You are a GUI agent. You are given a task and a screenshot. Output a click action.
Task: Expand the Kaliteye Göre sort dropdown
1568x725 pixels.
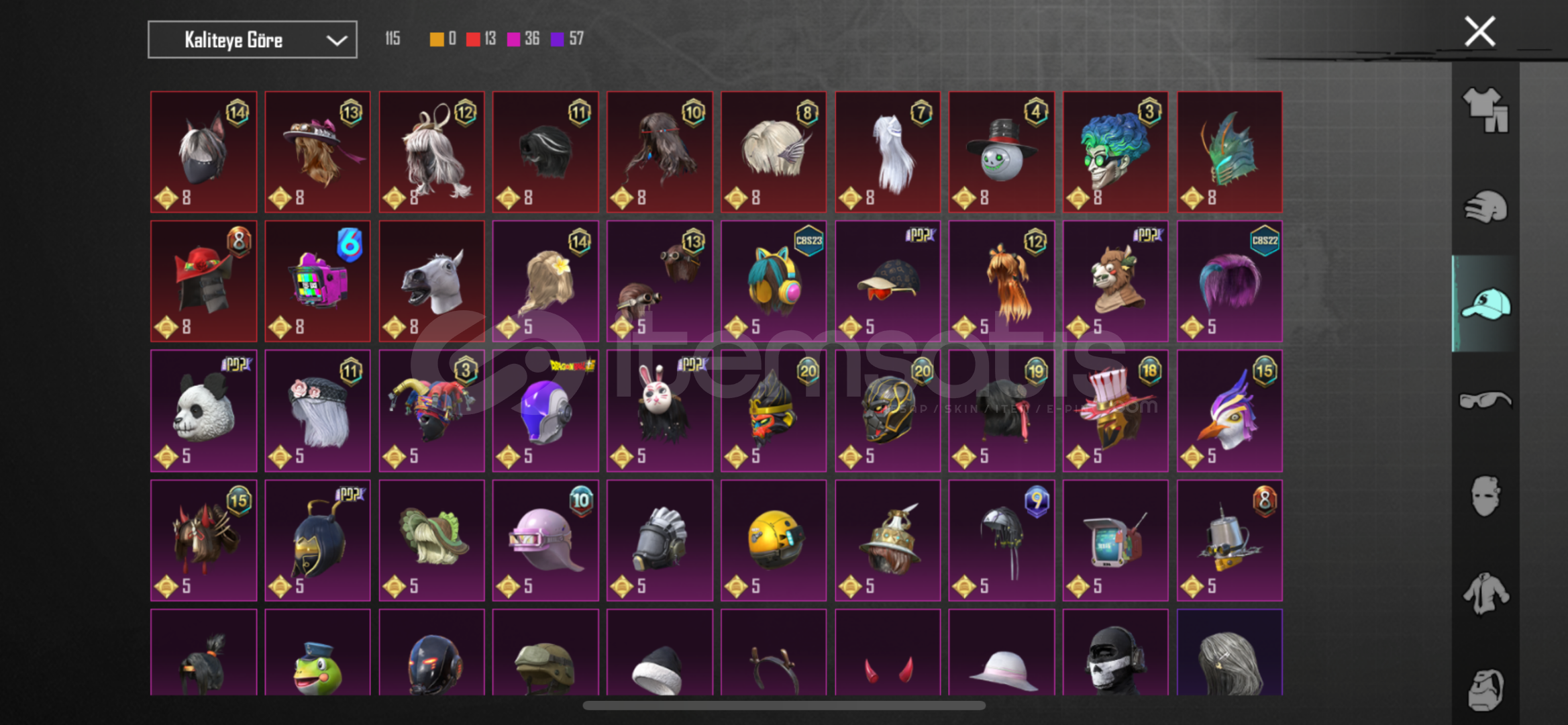[252, 40]
